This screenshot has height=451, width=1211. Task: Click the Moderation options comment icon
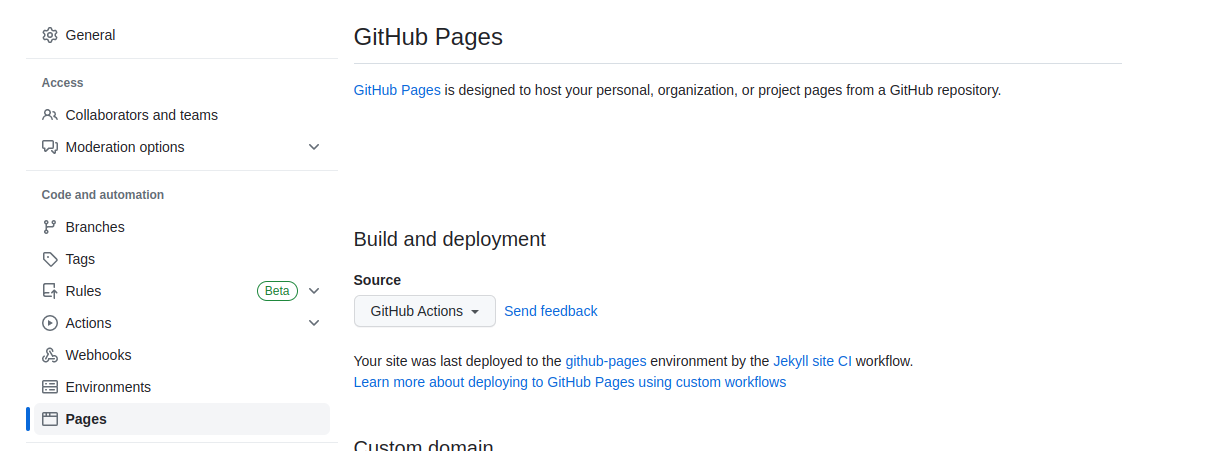50,147
